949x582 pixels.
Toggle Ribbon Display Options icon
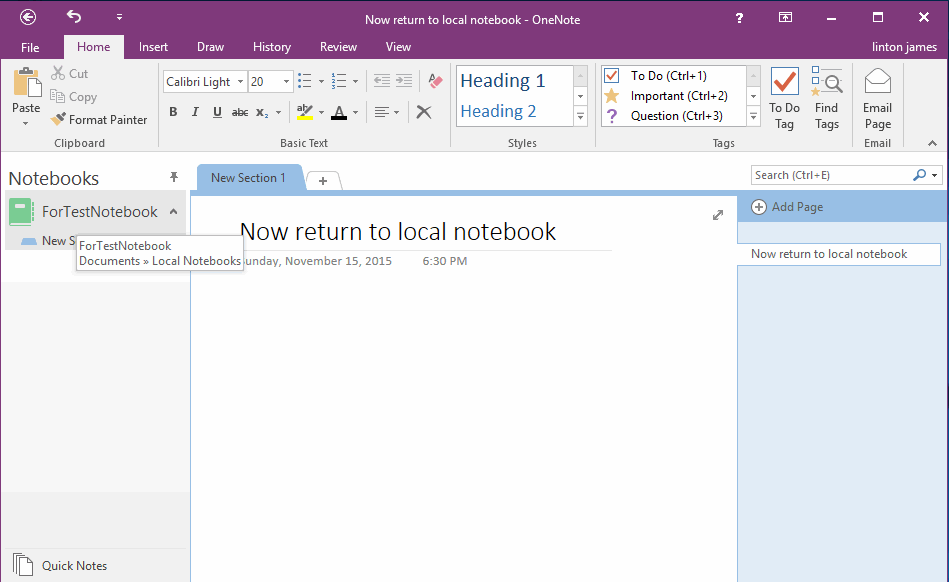[785, 17]
